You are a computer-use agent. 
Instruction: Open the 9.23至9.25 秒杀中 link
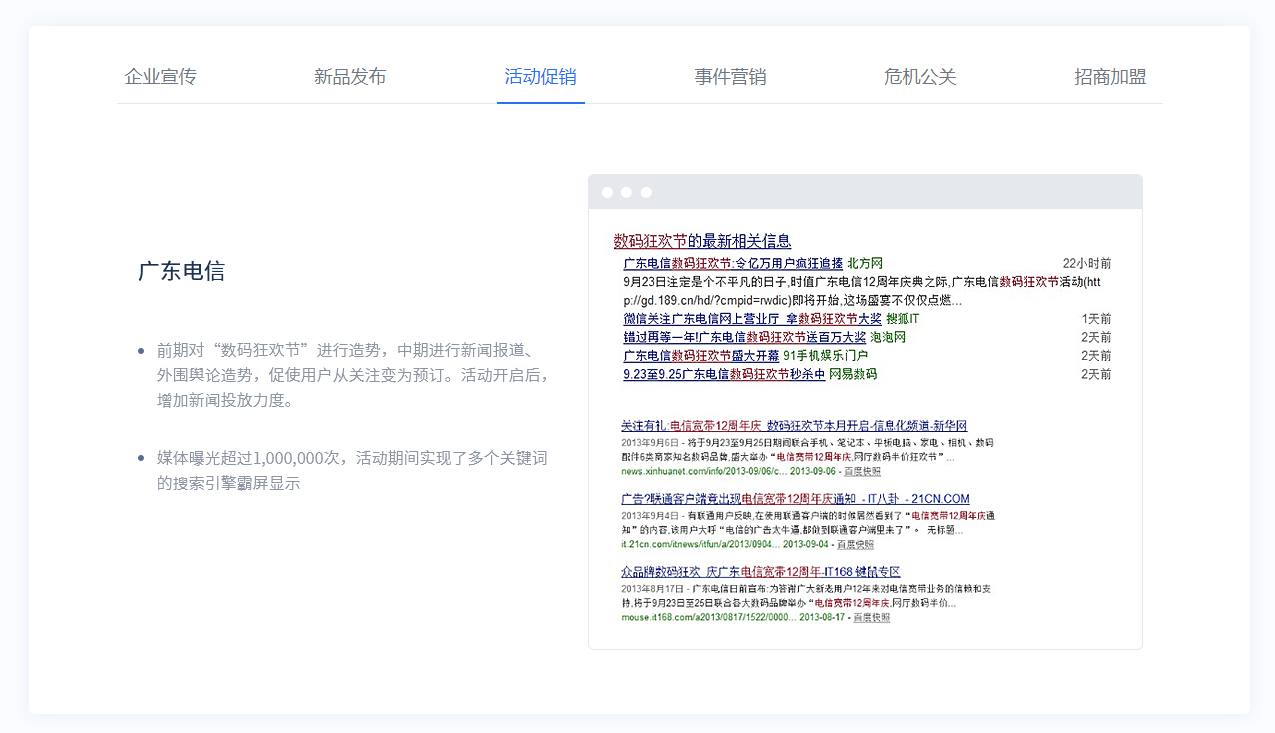pos(724,375)
